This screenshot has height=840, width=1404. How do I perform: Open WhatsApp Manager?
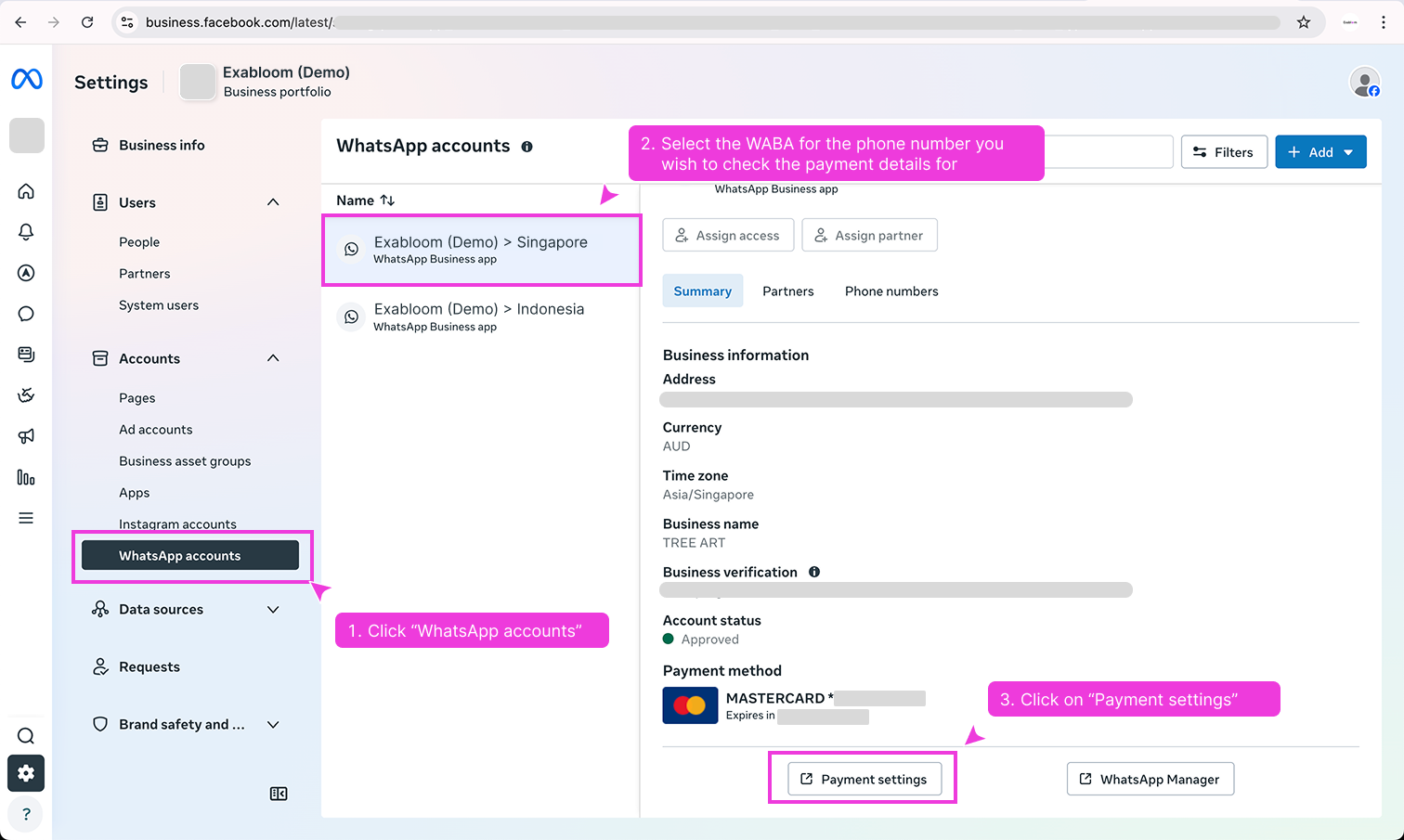point(1150,779)
